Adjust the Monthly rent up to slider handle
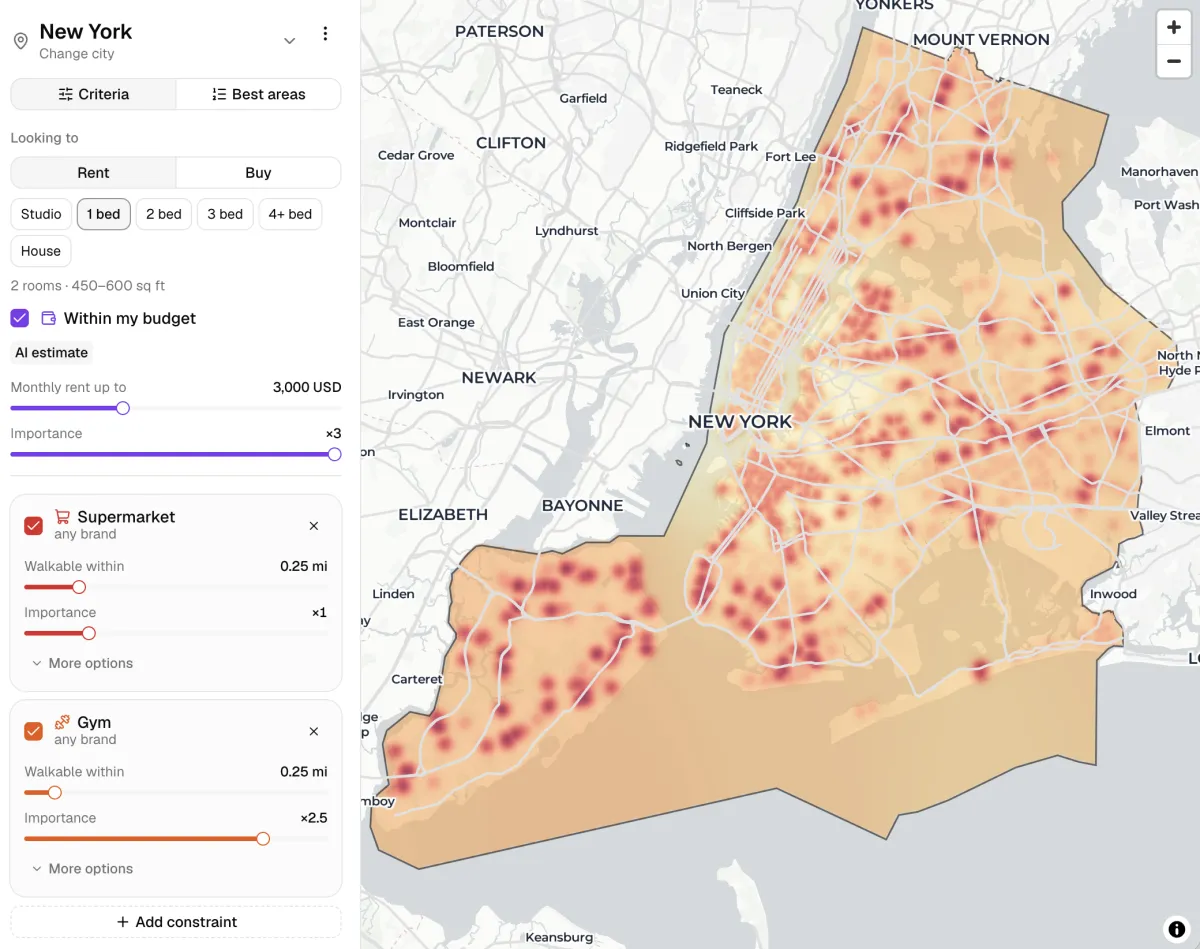 [x=123, y=408]
